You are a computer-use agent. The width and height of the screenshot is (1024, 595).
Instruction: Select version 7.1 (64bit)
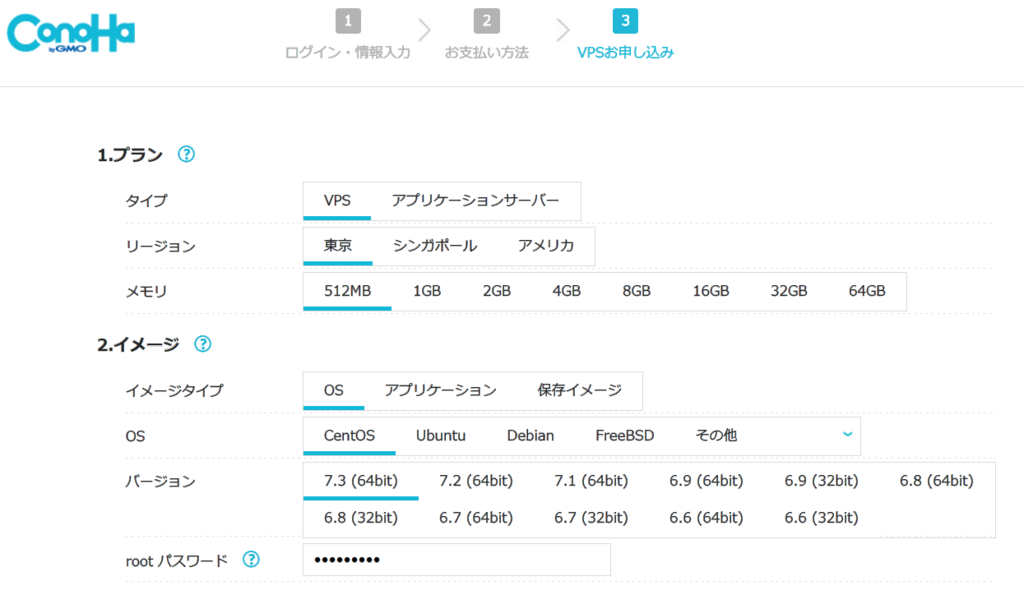591,481
